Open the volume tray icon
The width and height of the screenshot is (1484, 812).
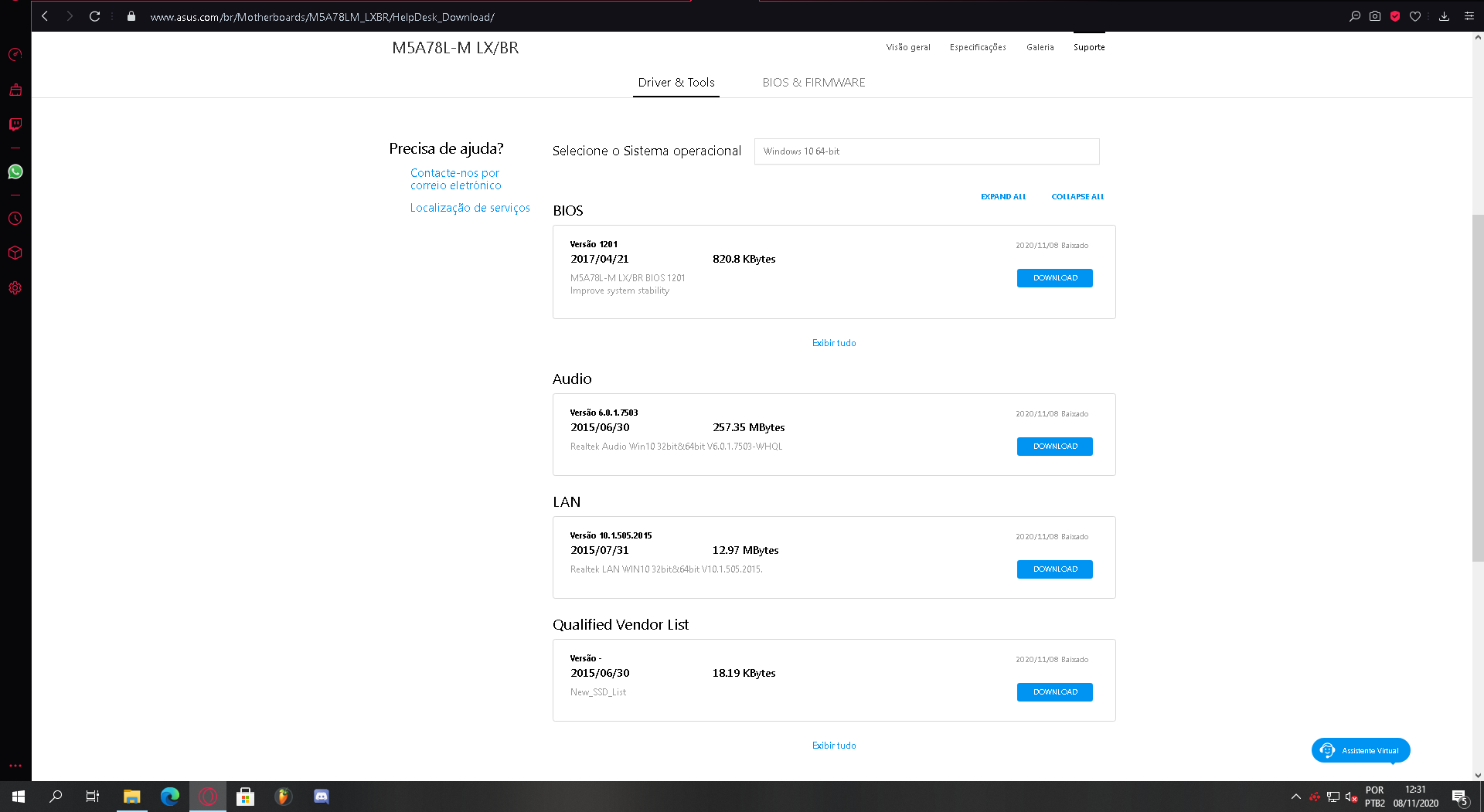coord(1352,797)
